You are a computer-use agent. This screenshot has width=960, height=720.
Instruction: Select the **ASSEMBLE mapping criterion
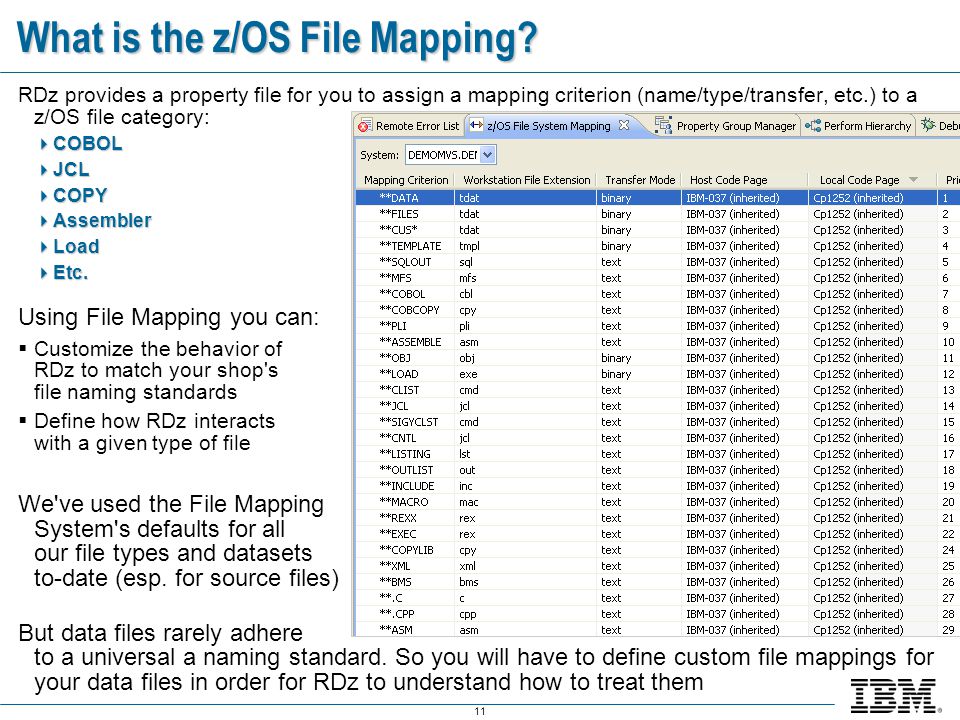[410, 342]
